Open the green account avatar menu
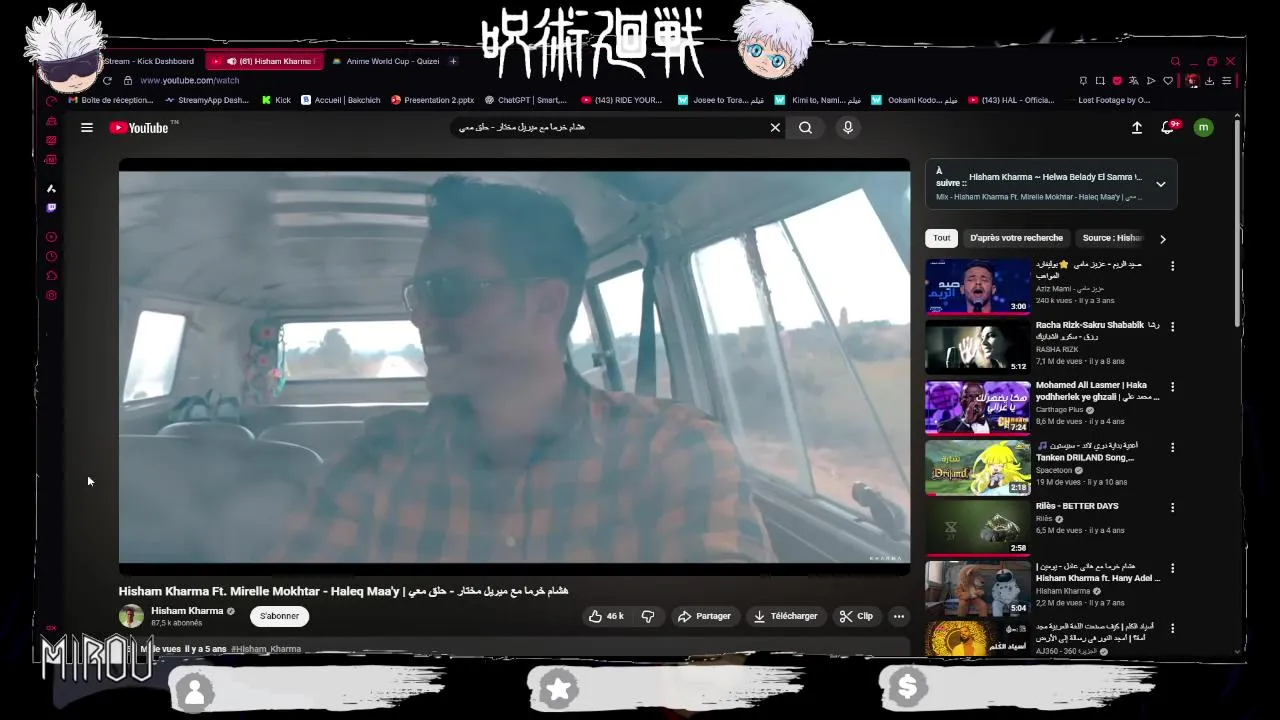The width and height of the screenshot is (1280, 720). (1203, 128)
